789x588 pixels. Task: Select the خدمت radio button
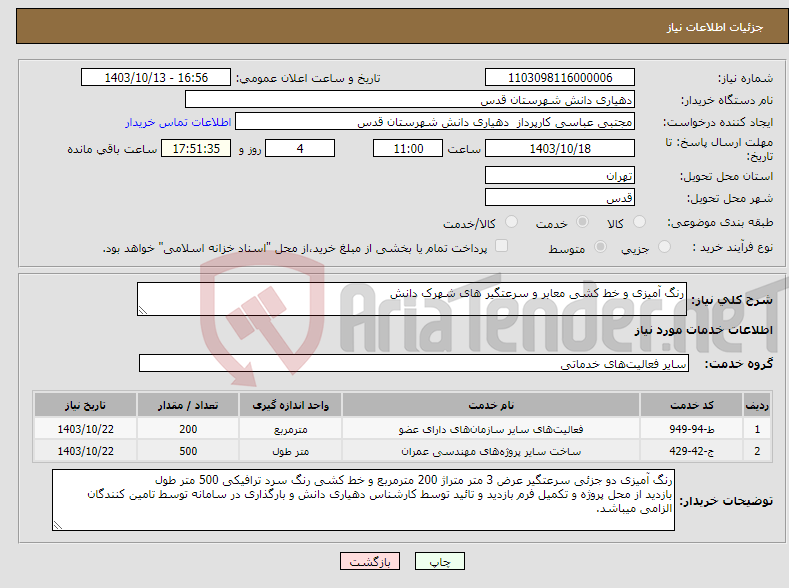582,222
